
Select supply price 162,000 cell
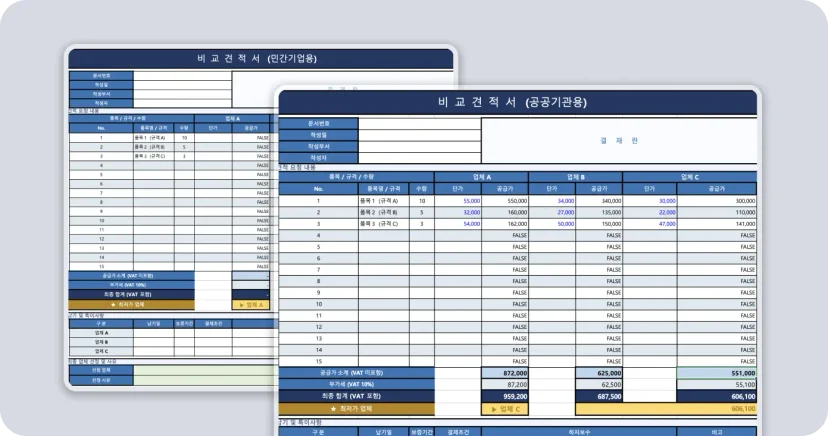[505, 224]
